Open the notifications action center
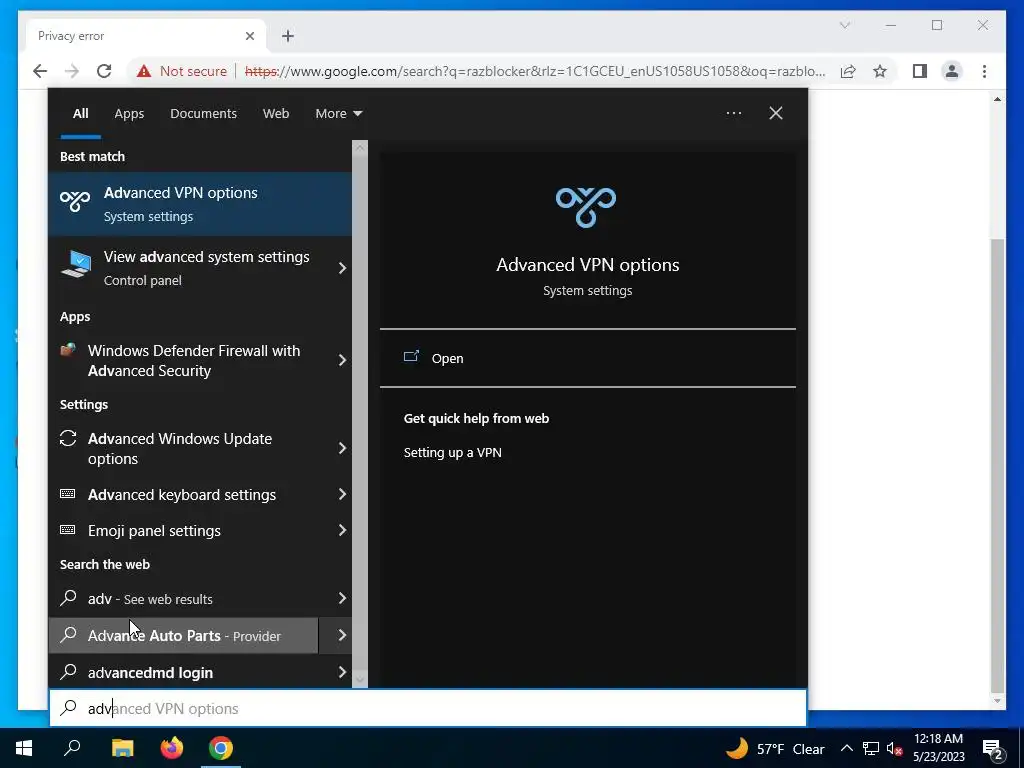1024x768 pixels. click(x=993, y=749)
